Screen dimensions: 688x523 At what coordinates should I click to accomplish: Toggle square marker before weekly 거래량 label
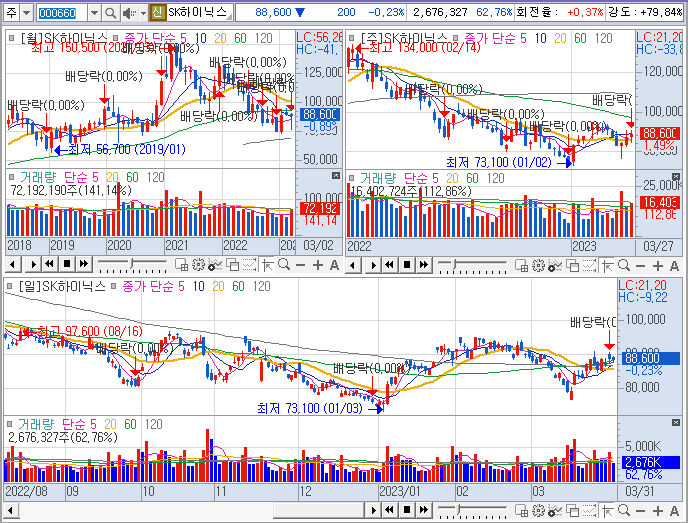tap(351, 178)
